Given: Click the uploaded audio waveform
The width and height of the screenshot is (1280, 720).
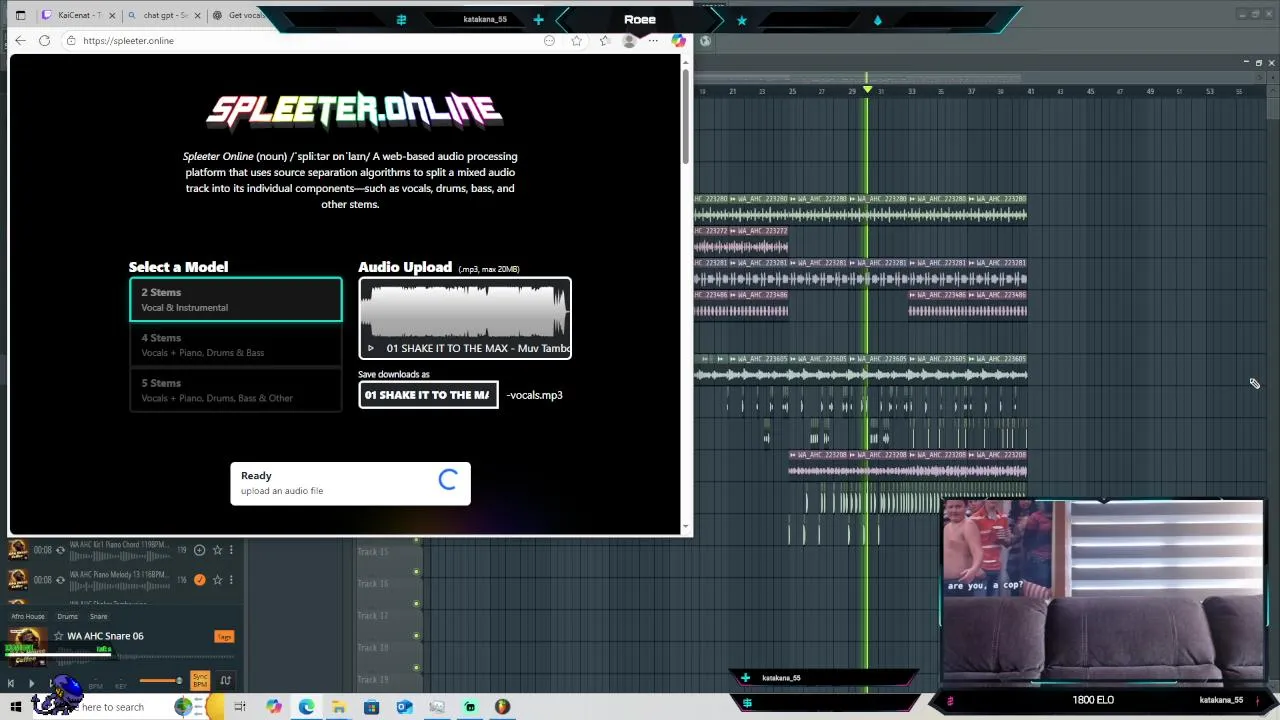Looking at the screenshot, I should 465,310.
